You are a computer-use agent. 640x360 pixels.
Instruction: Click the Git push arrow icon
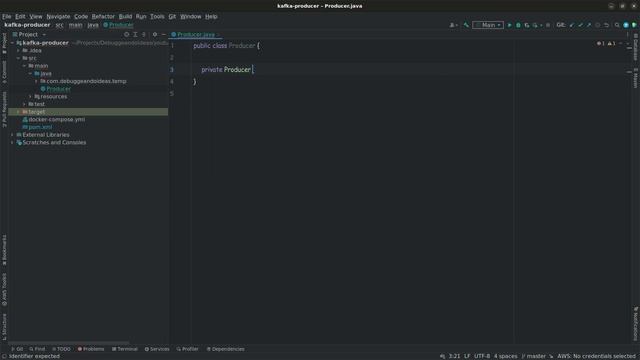pyautogui.click(x=589, y=25)
